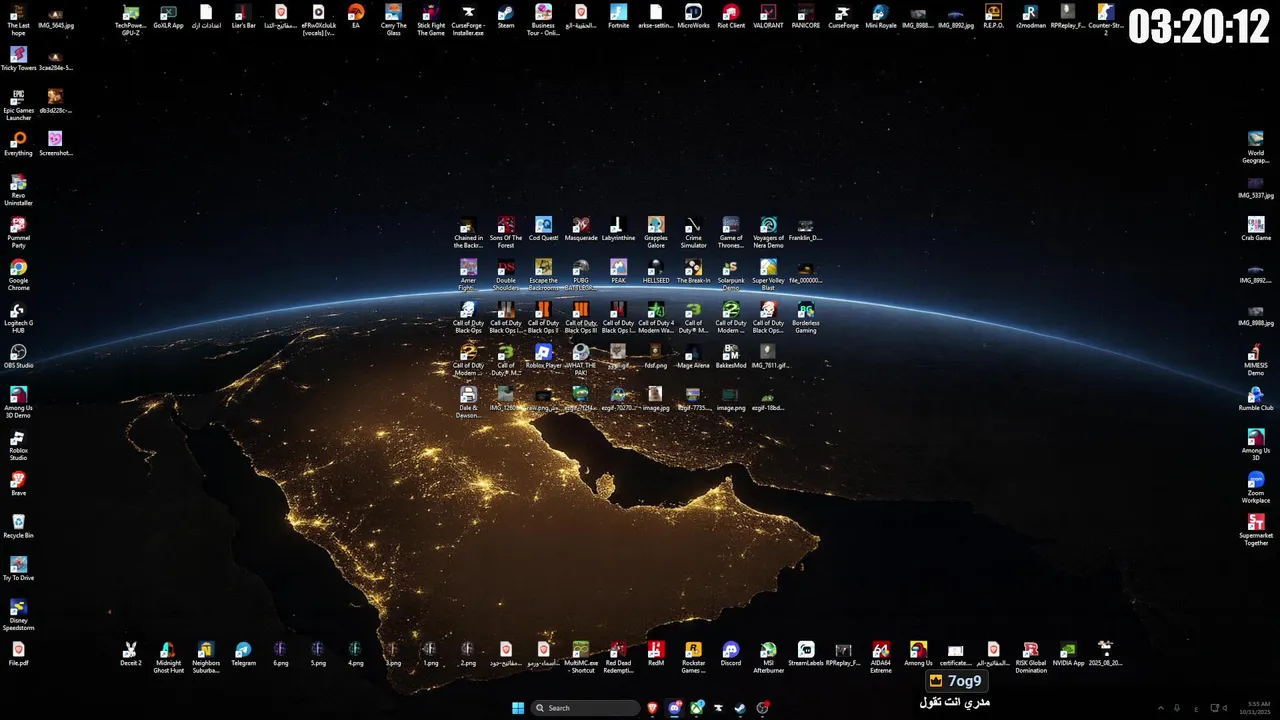The image size is (1280, 720).
Task: Open the Riot Client shortcut
Action: pyautogui.click(x=731, y=16)
